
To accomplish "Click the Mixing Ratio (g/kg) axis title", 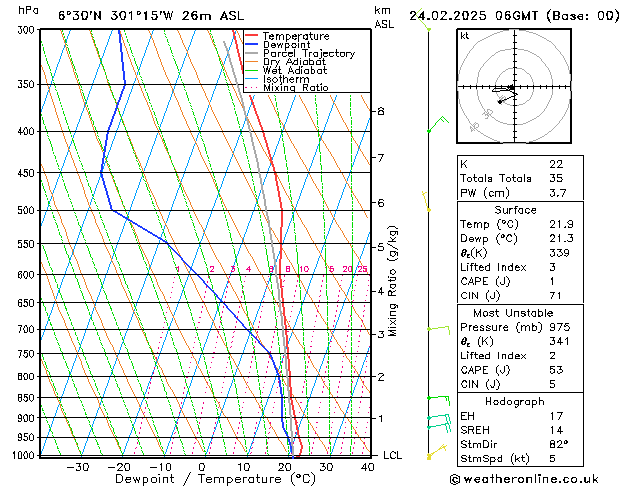I will pos(392,281).
